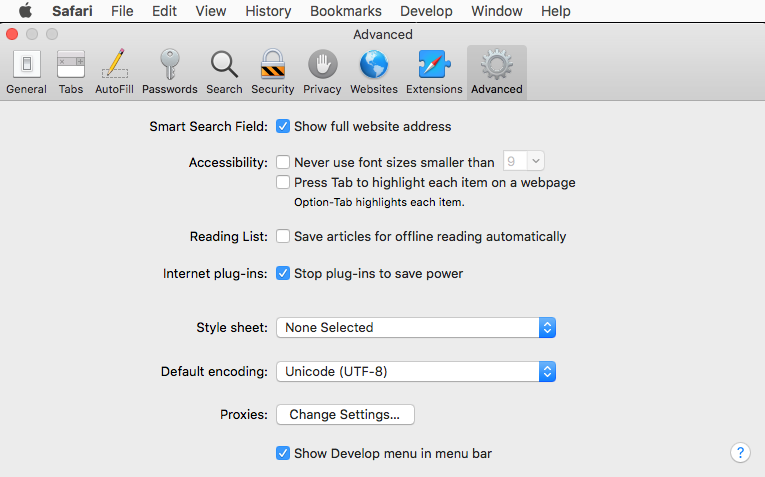Click the help question mark button
The height and width of the screenshot is (477, 765).
click(x=740, y=453)
